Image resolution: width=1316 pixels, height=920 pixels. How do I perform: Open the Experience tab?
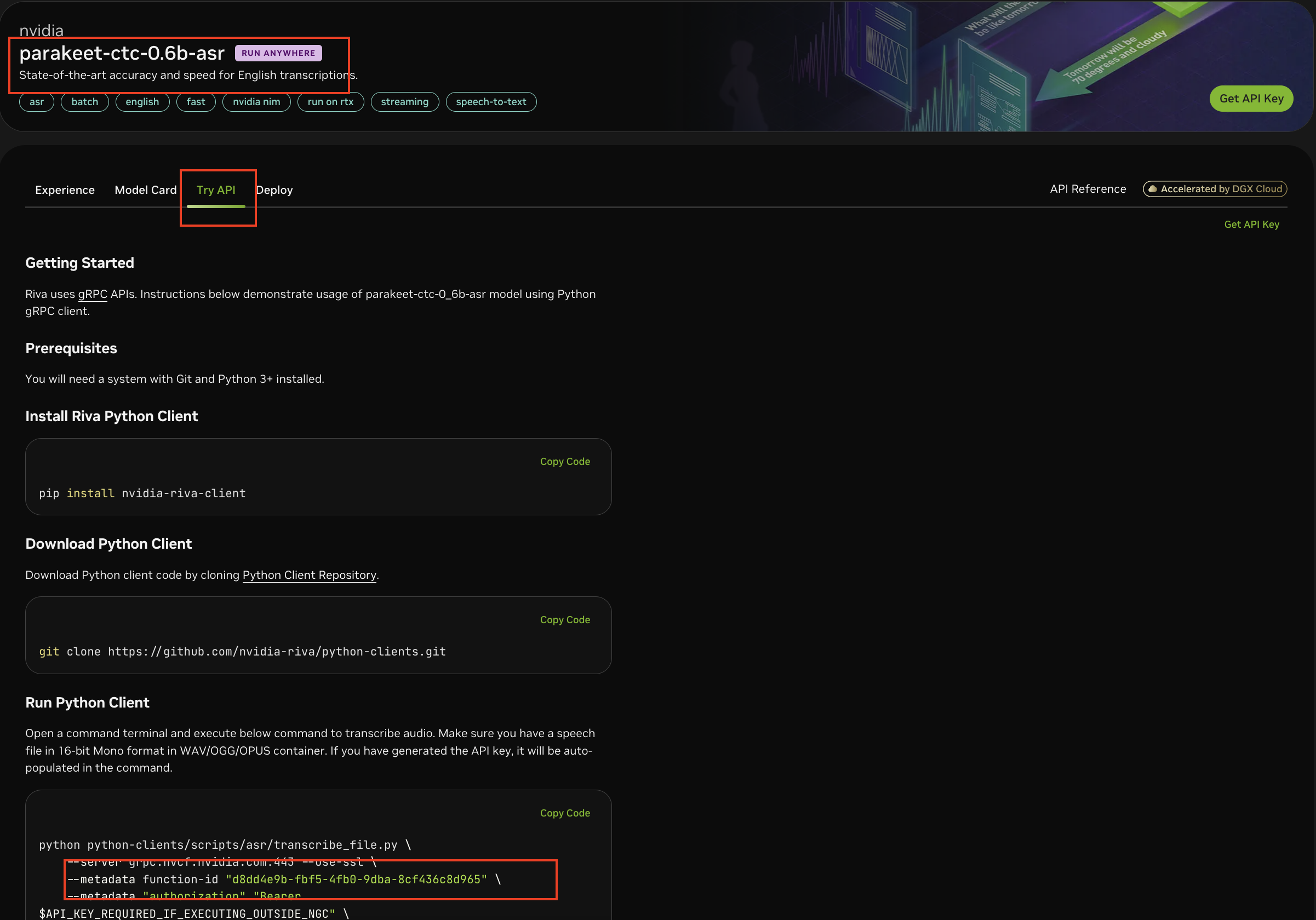point(65,189)
